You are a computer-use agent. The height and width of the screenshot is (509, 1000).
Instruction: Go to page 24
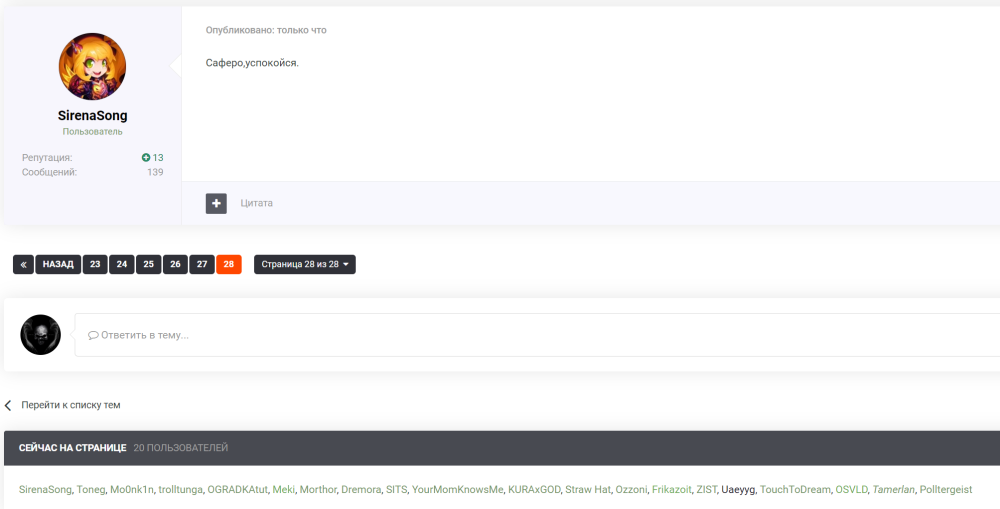tap(122, 265)
